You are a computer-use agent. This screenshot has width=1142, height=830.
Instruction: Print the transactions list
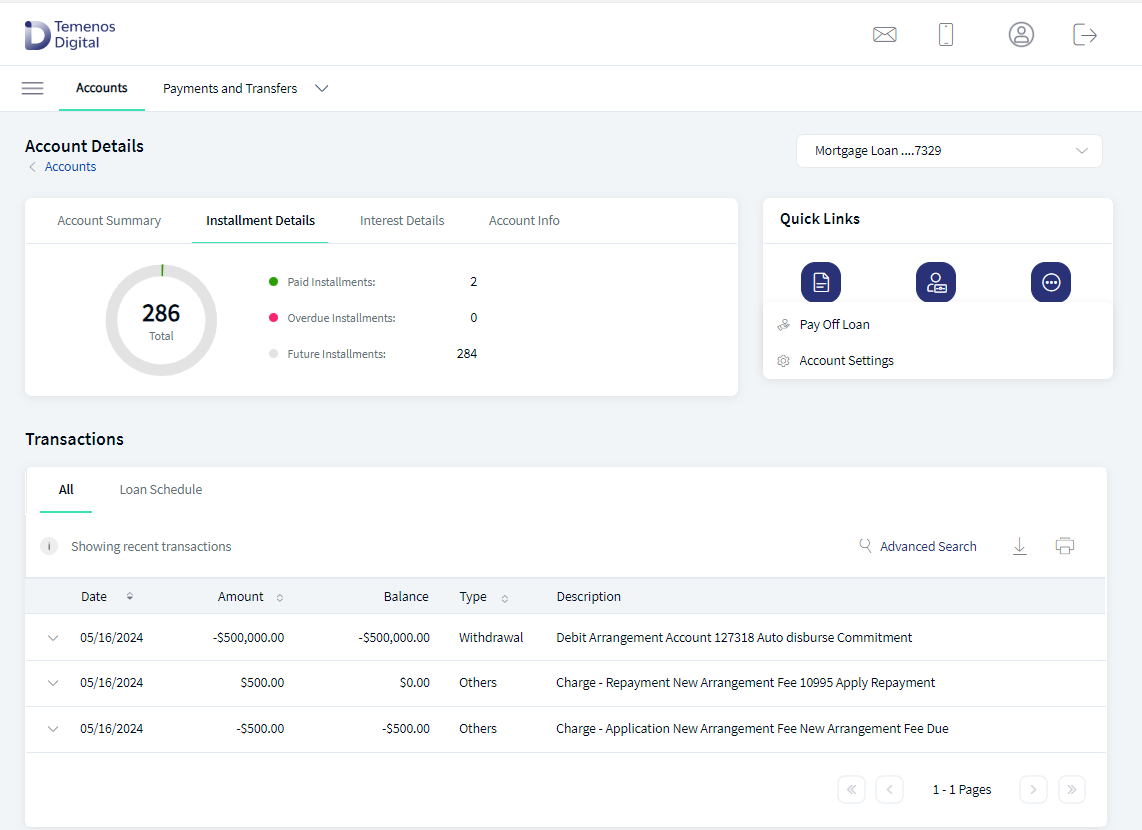[1065, 546]
